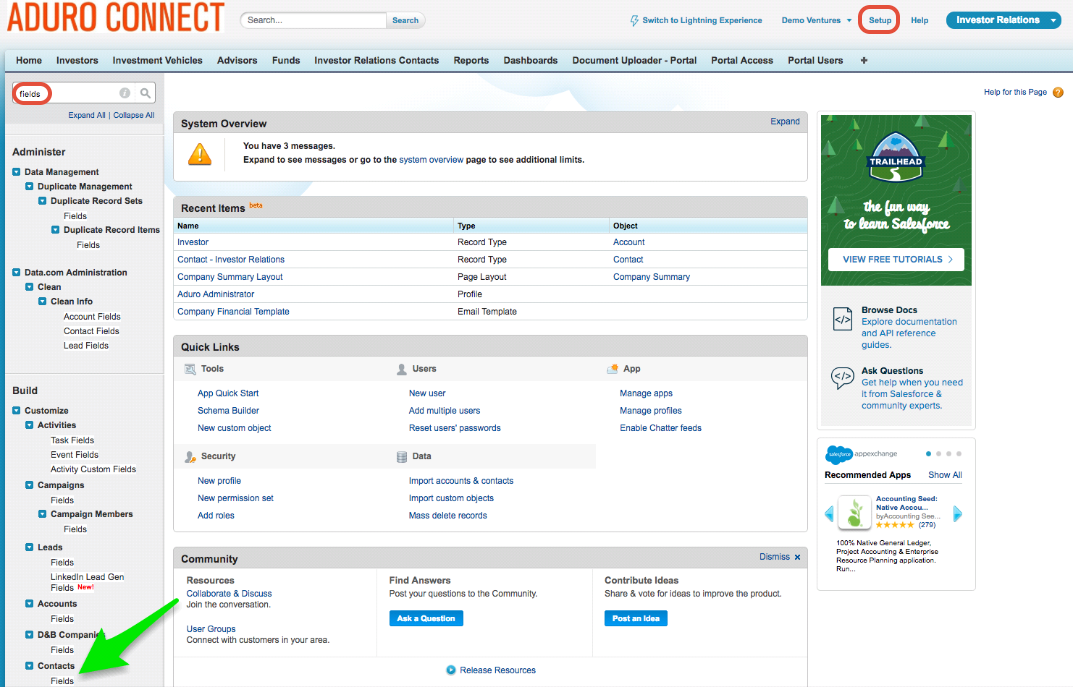Click the lightning bolt icon by Switch link
This screenshot has width=1073, height=687.
634,21
